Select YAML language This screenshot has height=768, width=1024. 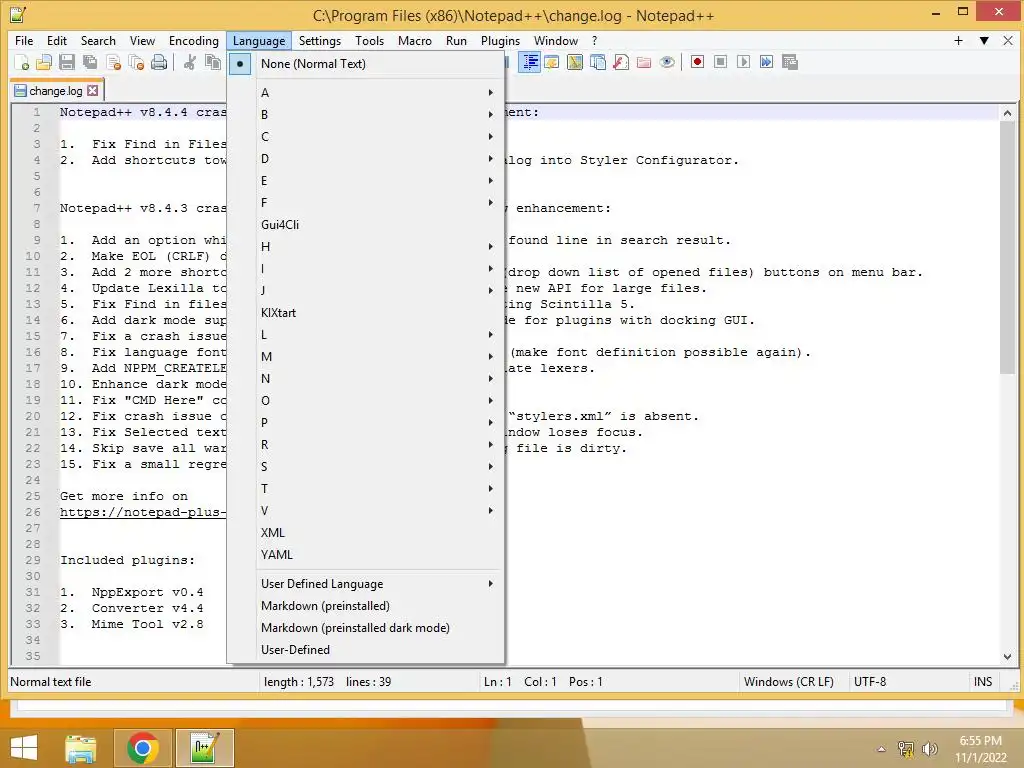pyautogui.click(x=366, y=555)
